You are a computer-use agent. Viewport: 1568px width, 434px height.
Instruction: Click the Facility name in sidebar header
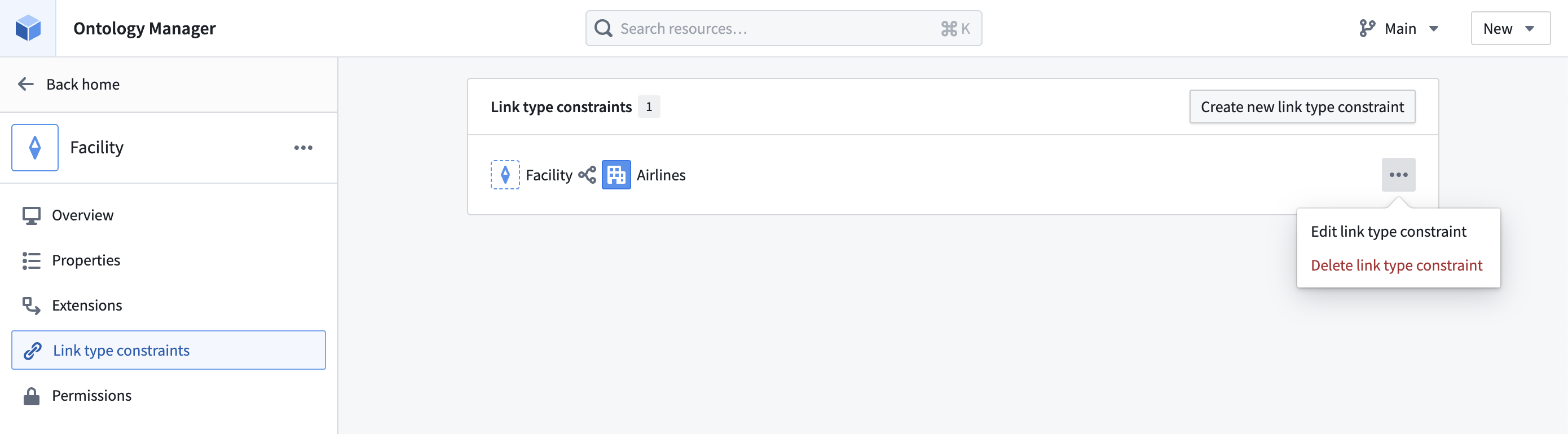(x=97, y=147)
